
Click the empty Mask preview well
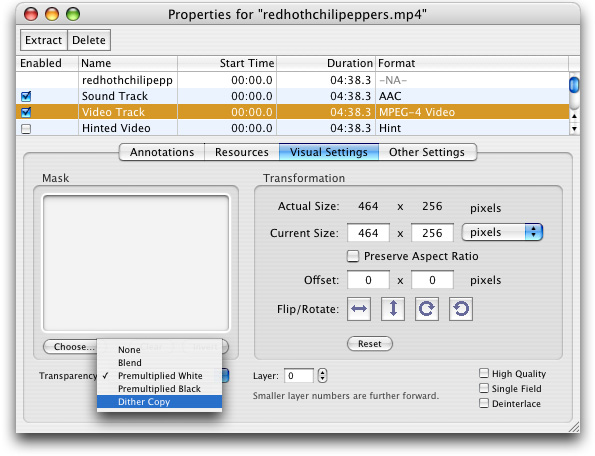pos(136,263)
